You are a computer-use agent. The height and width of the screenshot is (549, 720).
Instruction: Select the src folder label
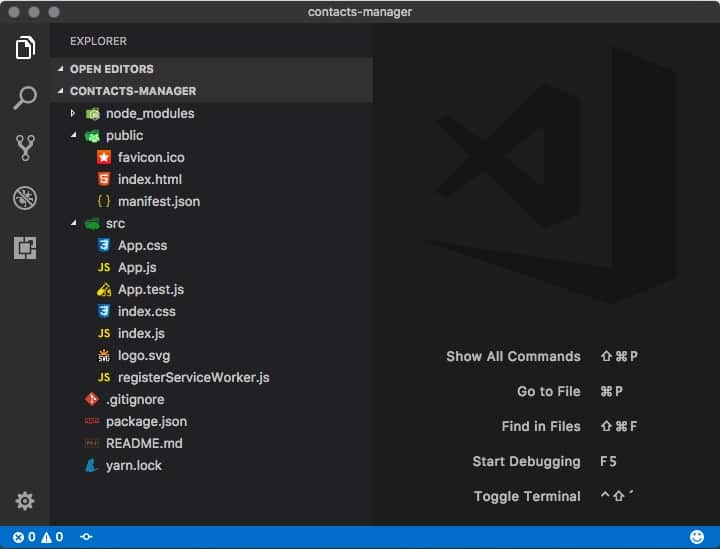(115, 224)
